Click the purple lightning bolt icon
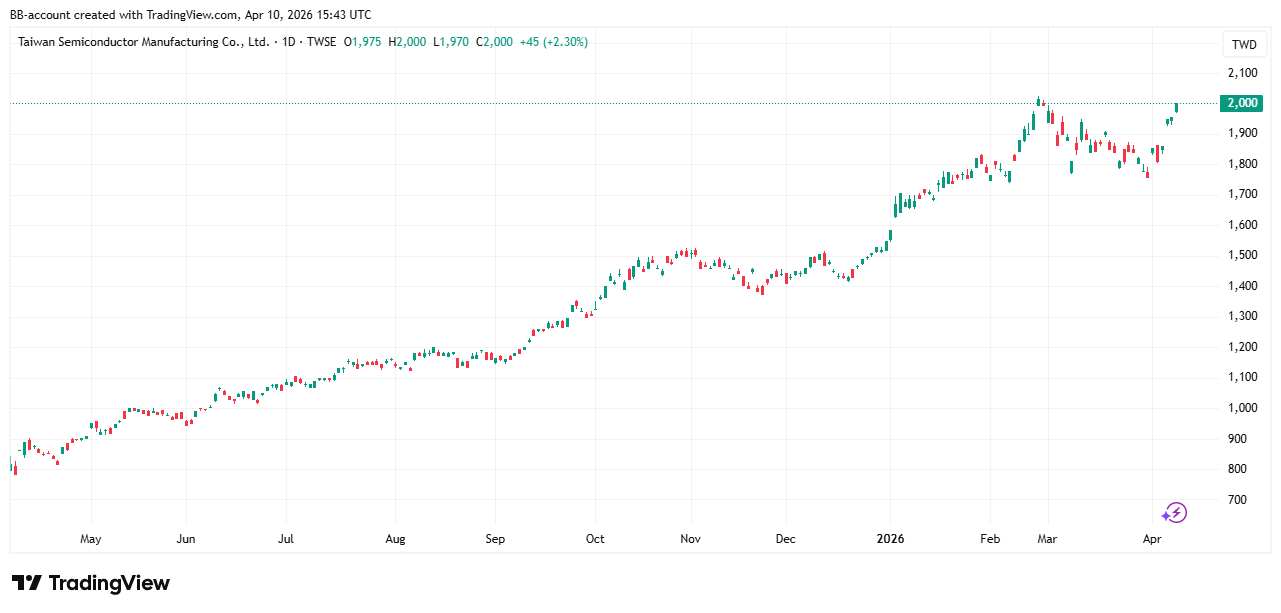This screenshot has width=1281, height=613. (1174, 513)
